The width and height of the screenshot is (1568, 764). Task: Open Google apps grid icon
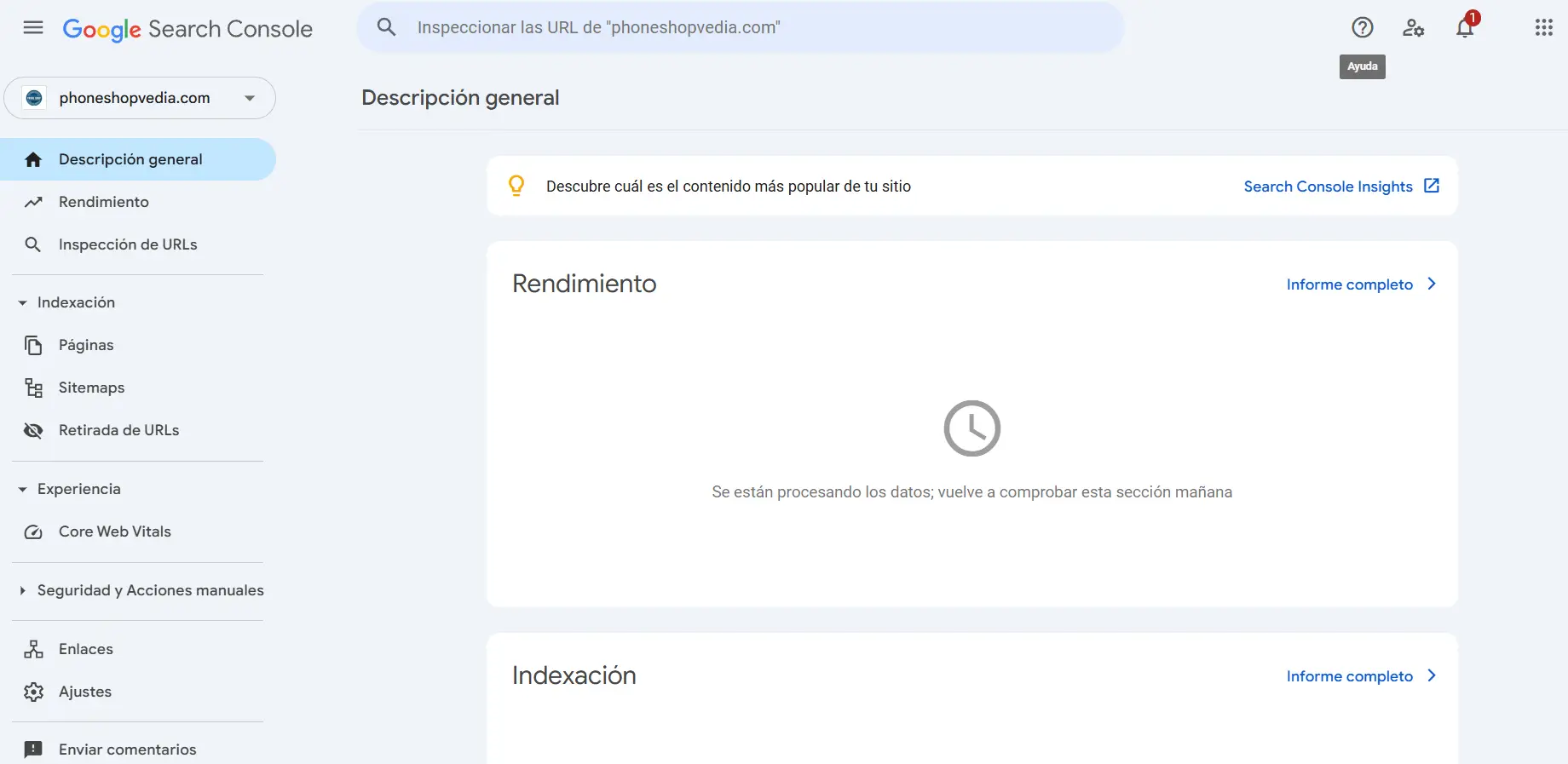[1544, 28]
